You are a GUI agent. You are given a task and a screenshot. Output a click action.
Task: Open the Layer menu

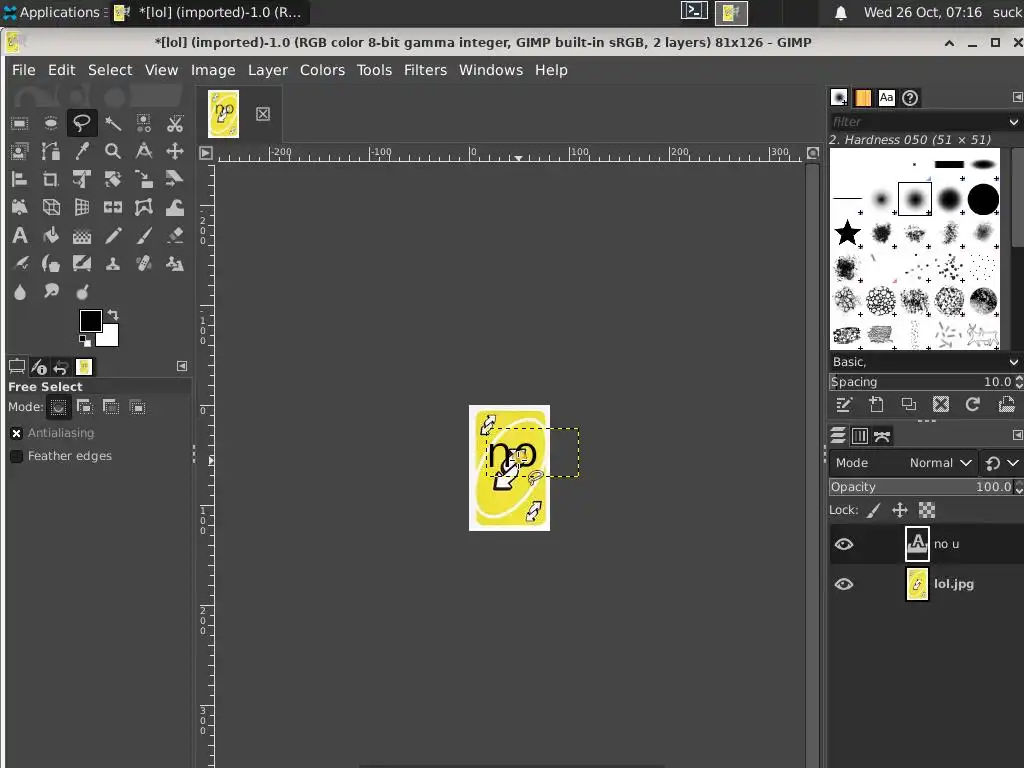pos(268,70)
